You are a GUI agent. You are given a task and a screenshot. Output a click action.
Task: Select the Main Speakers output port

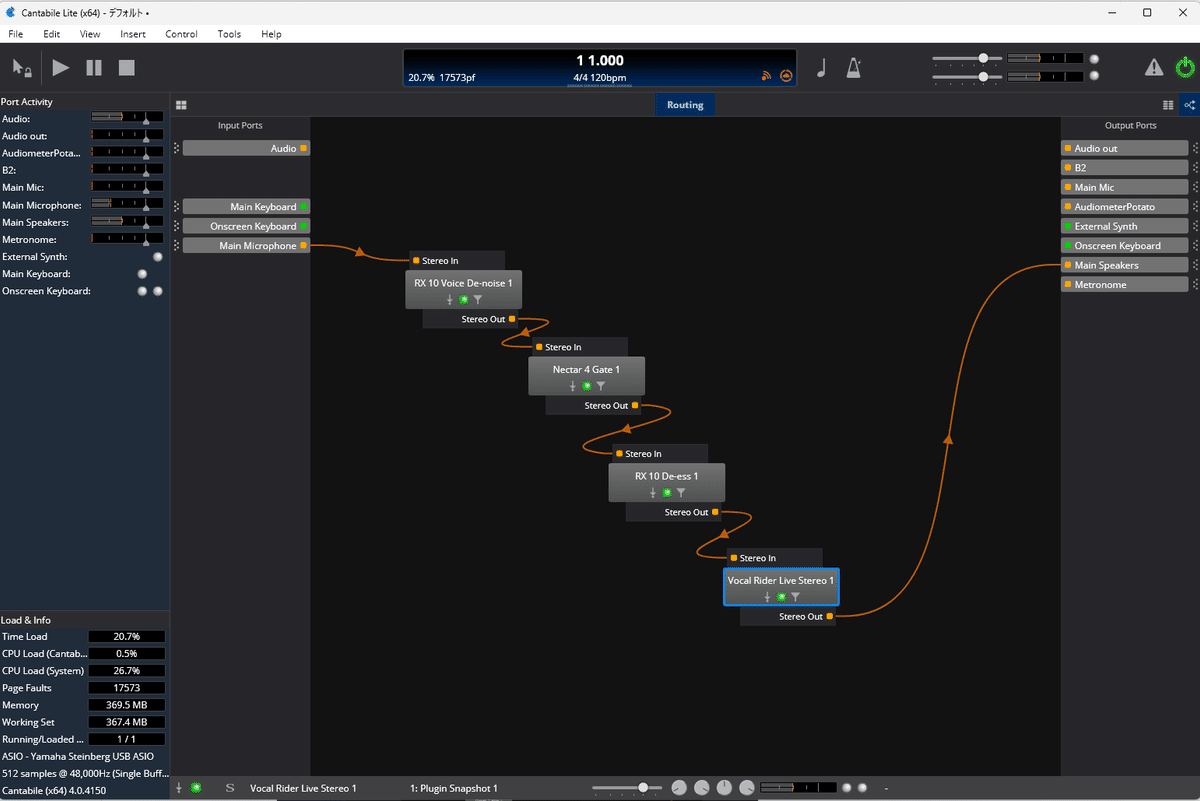[1125, 265]
